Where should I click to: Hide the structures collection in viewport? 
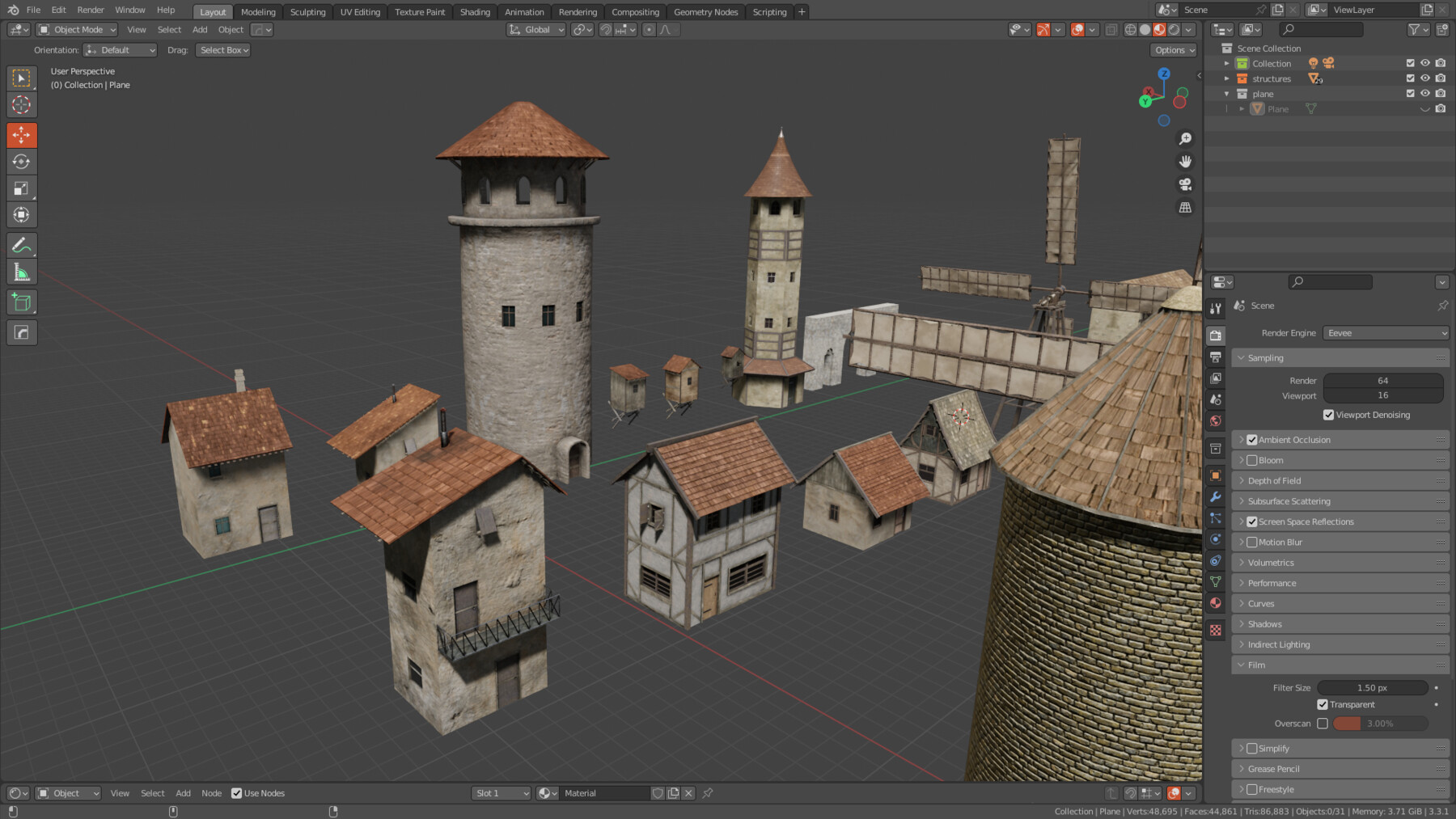[x=1425, y=78]
